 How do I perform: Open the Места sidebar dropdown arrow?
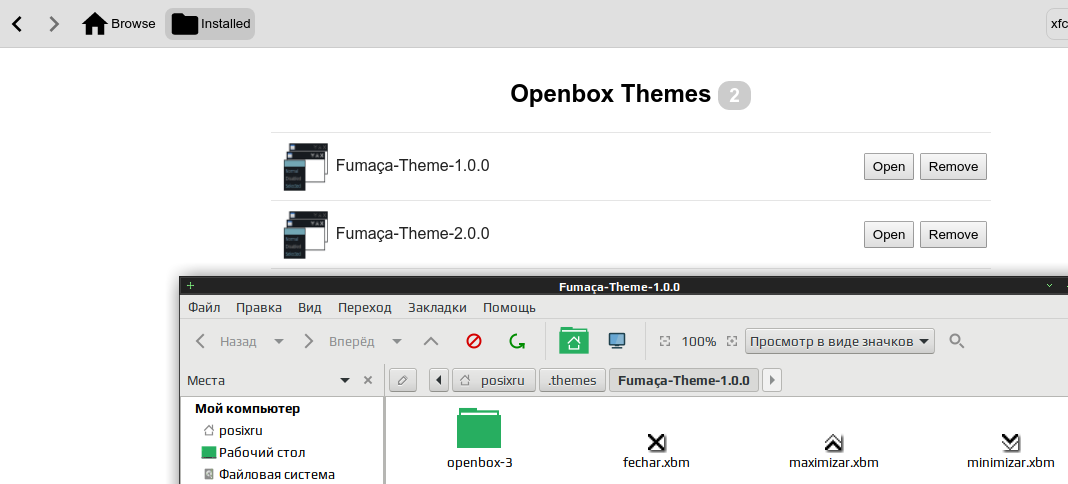point(345,381)
